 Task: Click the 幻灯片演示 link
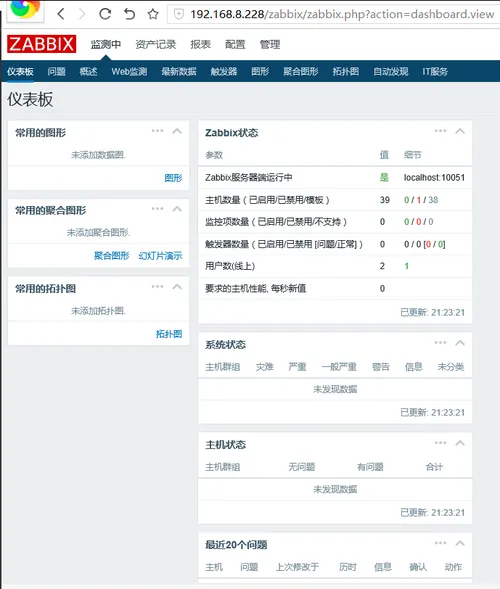pos(160,256)
